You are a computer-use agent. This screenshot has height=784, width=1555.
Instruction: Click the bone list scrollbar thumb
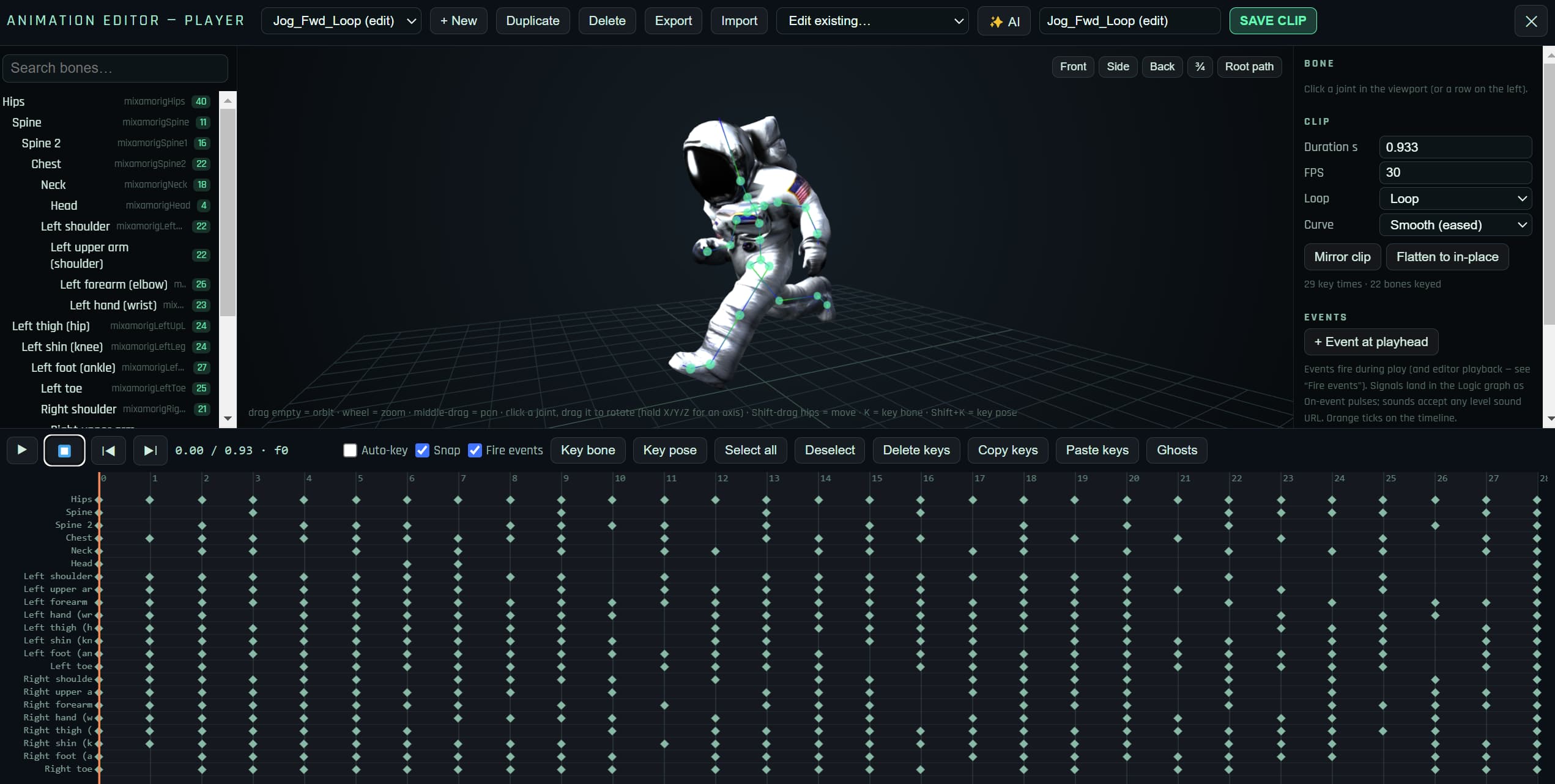click(x=228, y=212)
